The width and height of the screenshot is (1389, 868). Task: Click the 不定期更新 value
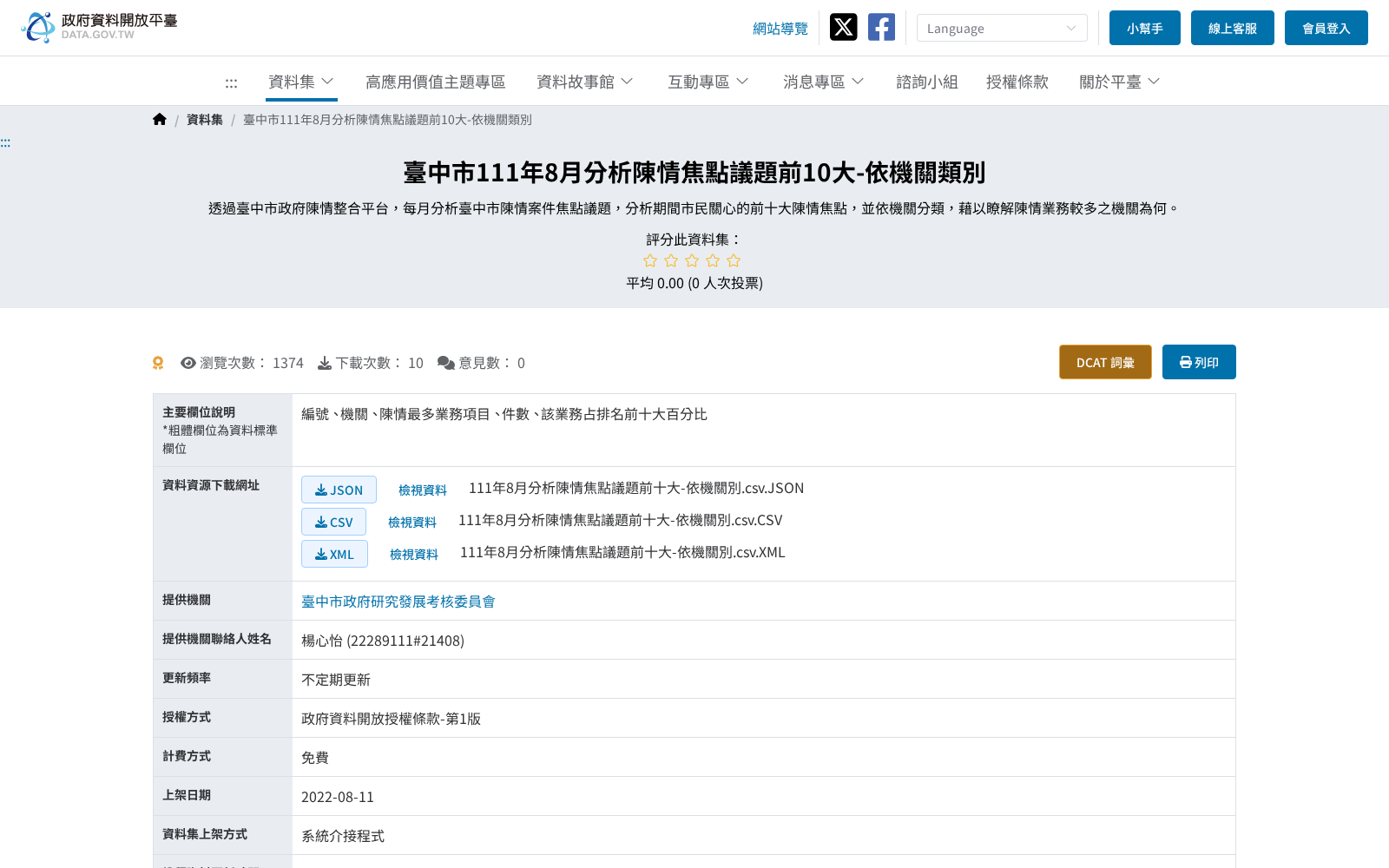click(336, 680)
